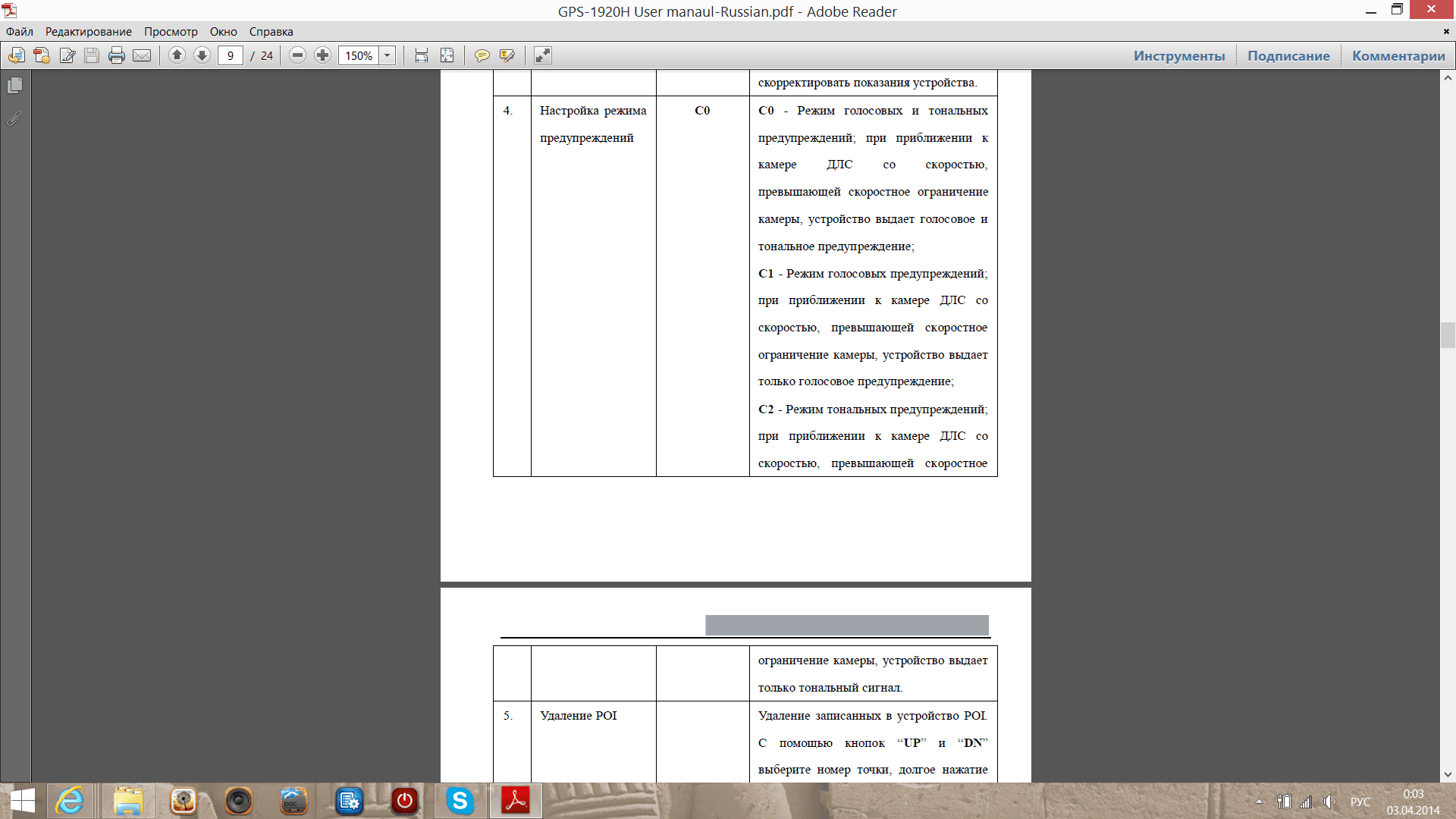Click the Edit/Sign document pencil icon
Image resolution: width=1456 pixels, height=819 pixels.
(x=67, y=55)
